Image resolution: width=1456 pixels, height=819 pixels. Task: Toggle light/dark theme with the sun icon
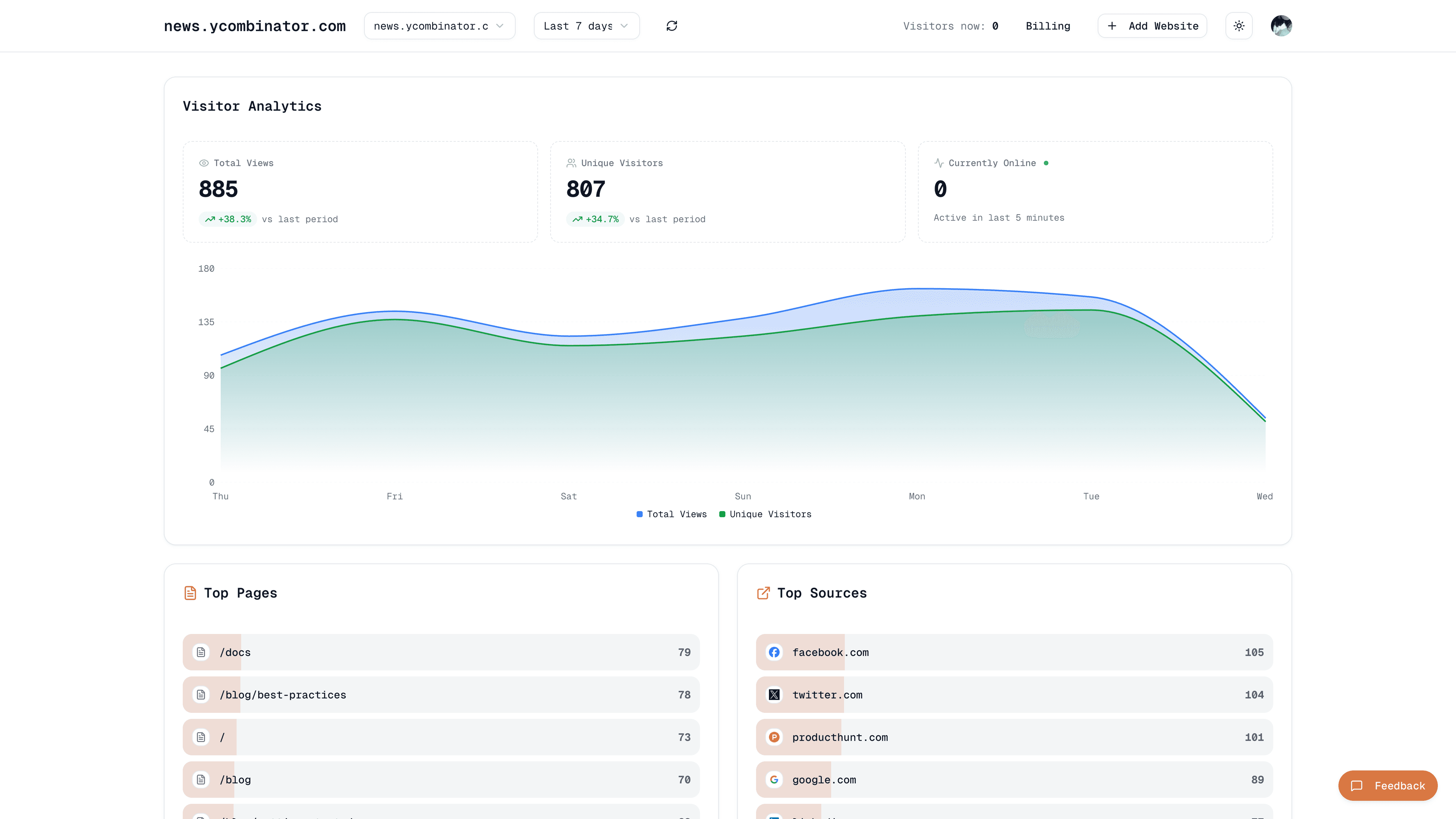1238,25
